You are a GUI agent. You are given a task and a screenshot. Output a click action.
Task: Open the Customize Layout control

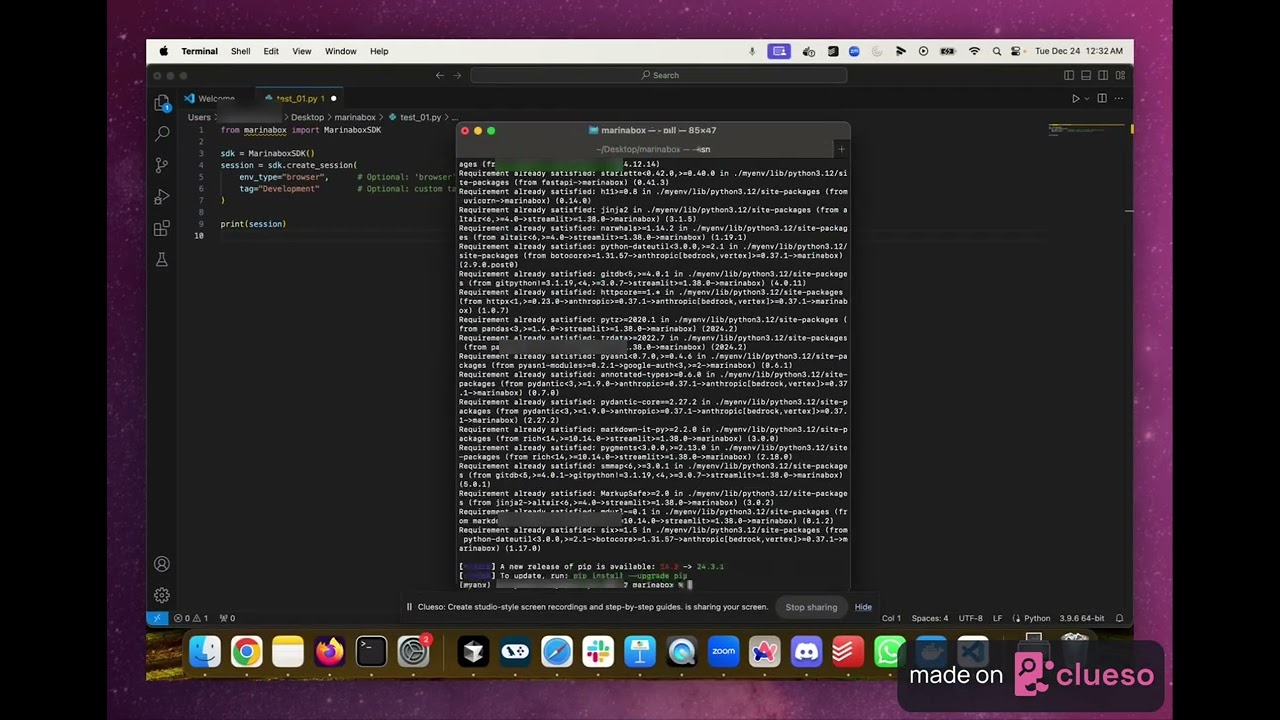tap(1120, 75)
